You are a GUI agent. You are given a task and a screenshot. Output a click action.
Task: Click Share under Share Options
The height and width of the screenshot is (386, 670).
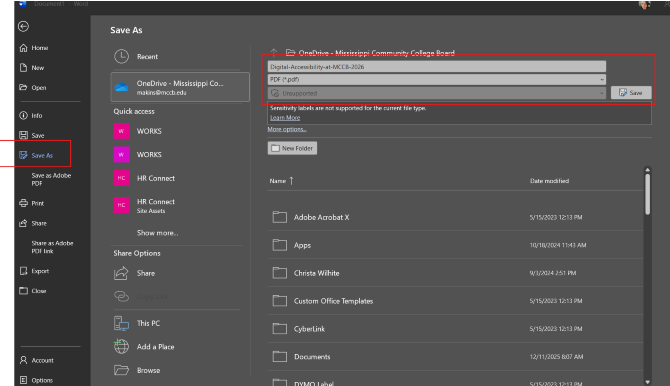(x=146, y=273)
